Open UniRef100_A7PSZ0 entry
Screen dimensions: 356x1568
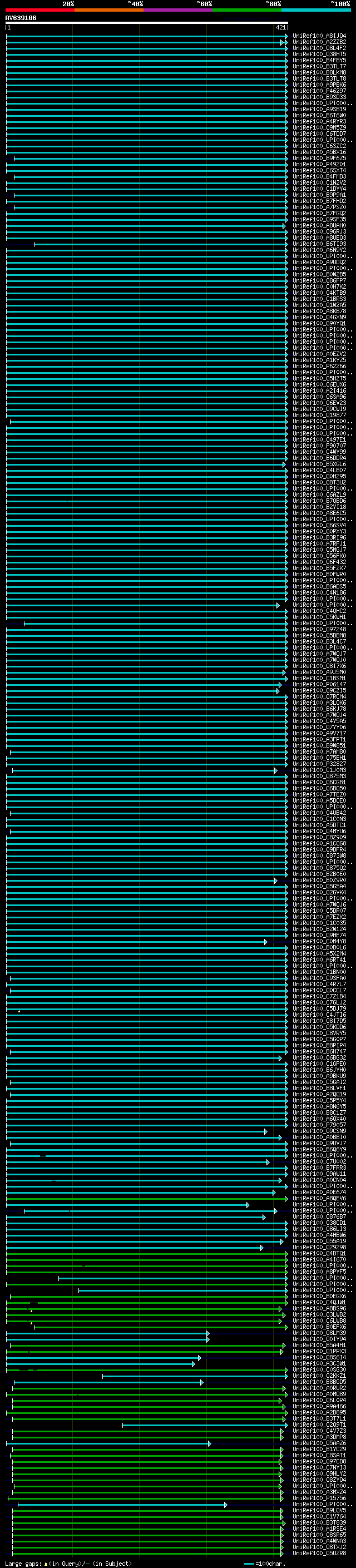pyautogui.click(x=319, y=207)
